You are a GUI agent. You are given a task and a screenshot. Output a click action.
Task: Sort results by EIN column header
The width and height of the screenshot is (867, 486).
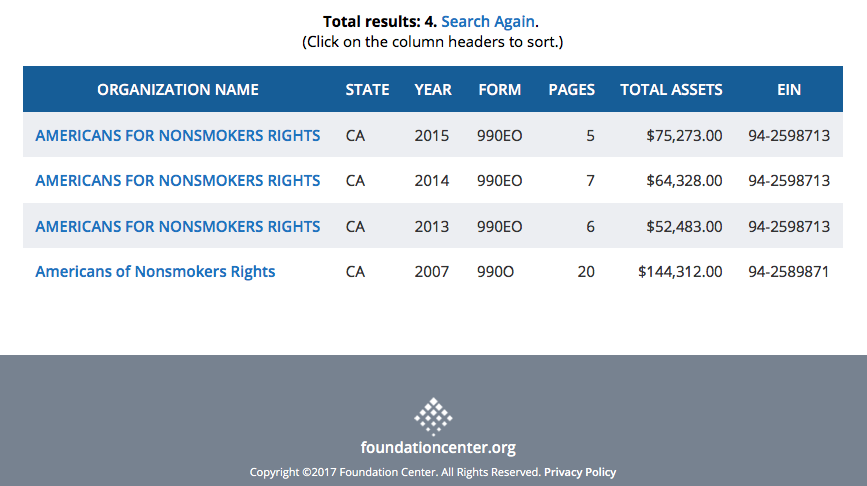789,89
